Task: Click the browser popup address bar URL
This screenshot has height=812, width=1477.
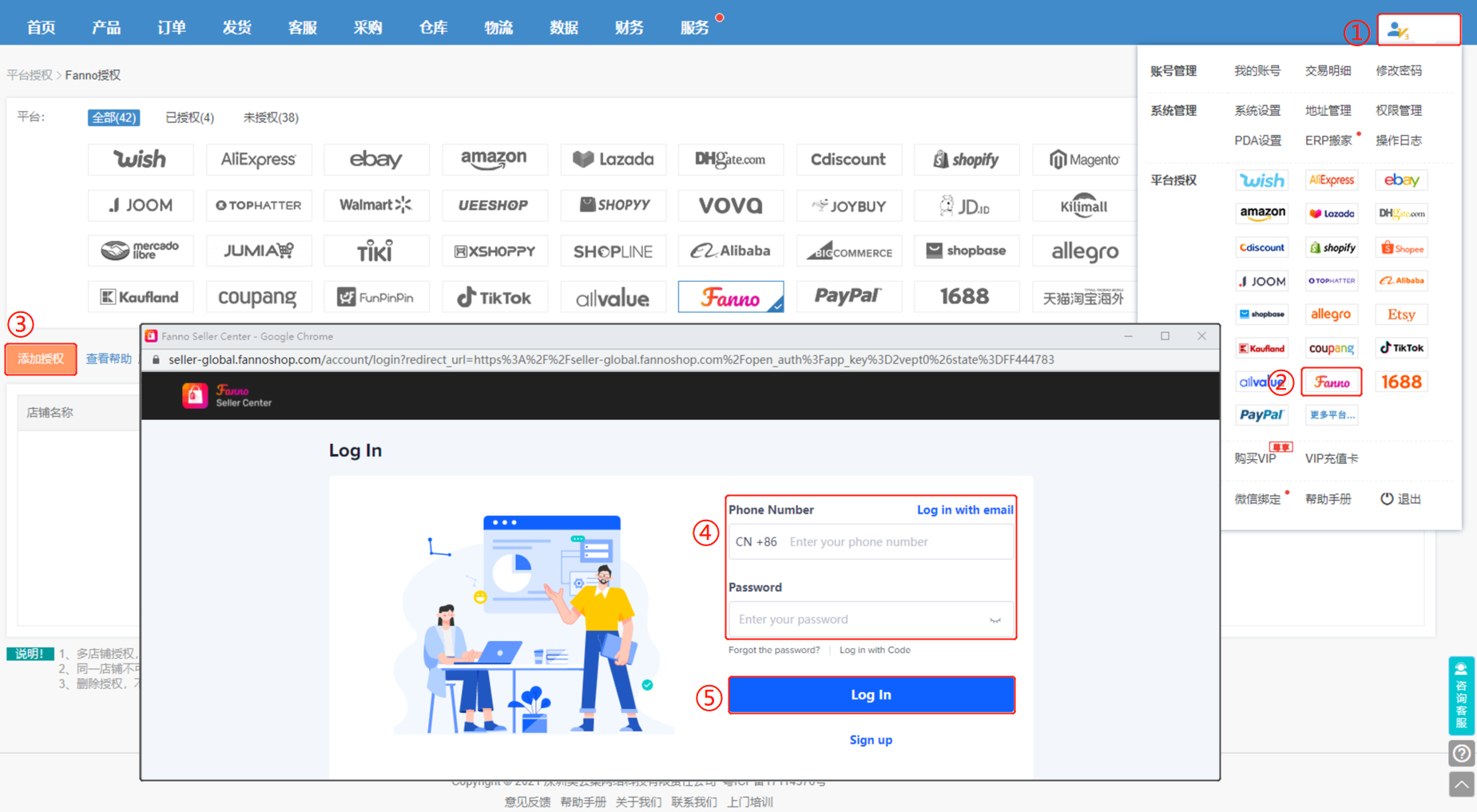Action: (611, 360)
